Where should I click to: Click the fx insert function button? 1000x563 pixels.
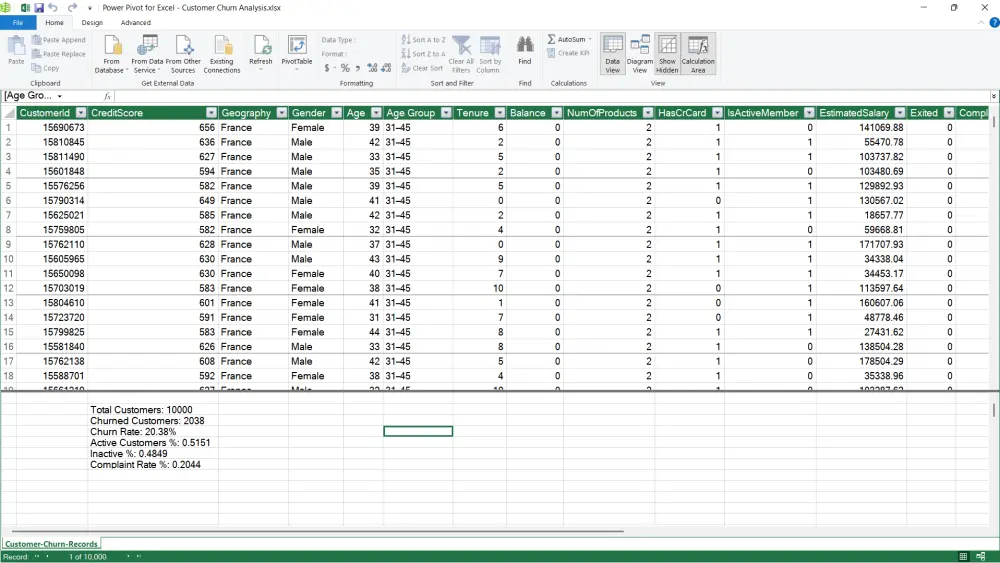click(x=107, y=96)
